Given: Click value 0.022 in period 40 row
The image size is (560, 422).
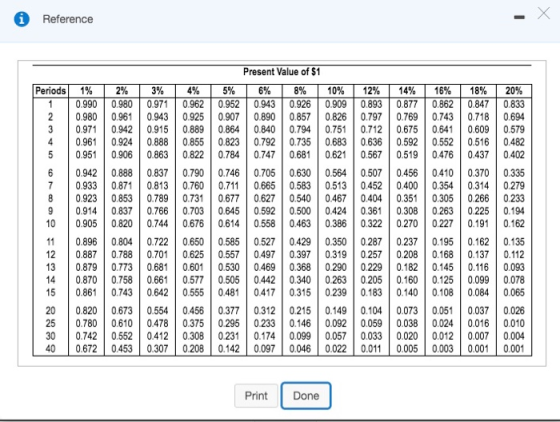Looking at the screenshot, I should point(336,348).
